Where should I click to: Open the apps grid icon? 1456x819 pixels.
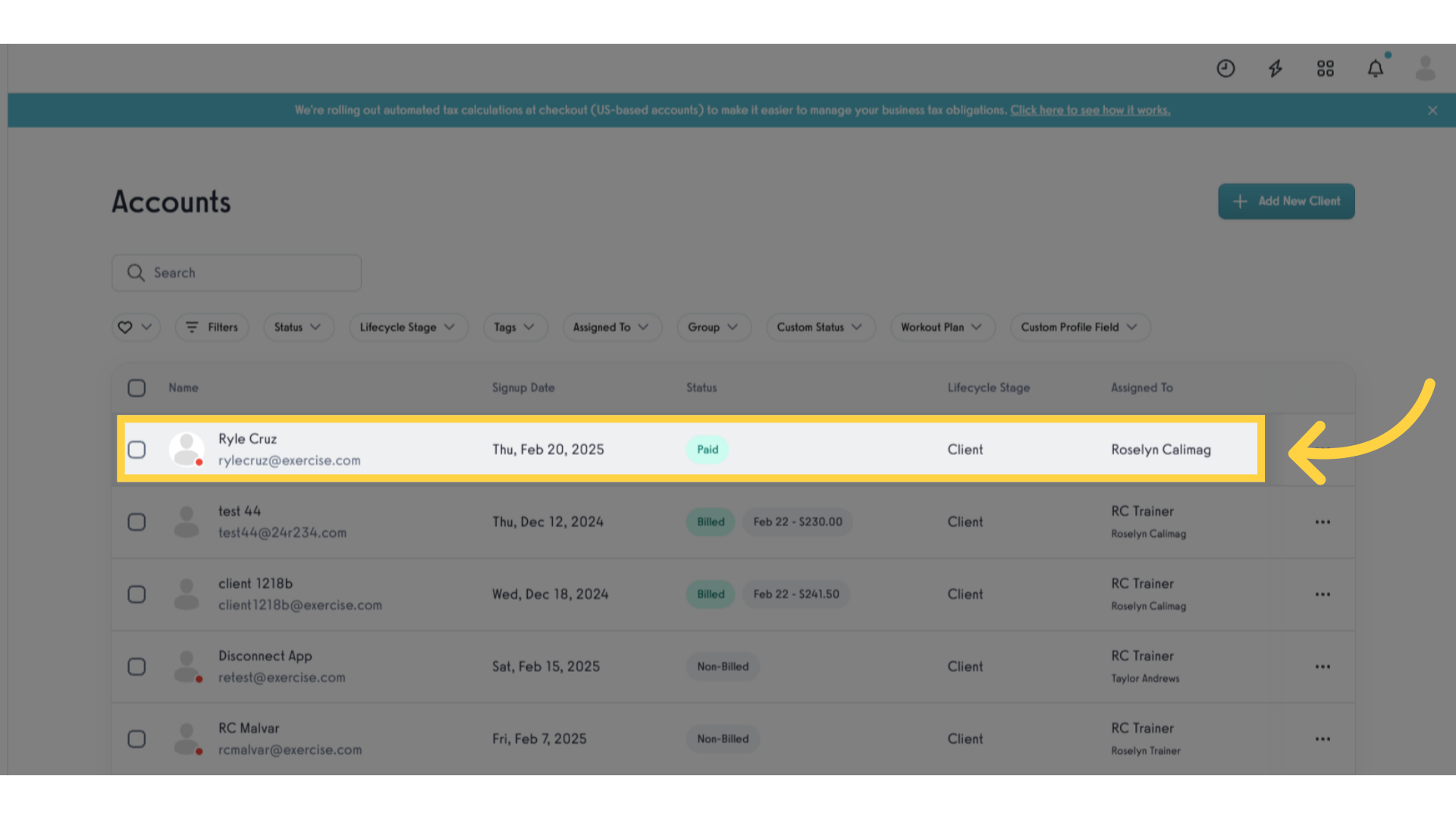(x=1326, y=68)
